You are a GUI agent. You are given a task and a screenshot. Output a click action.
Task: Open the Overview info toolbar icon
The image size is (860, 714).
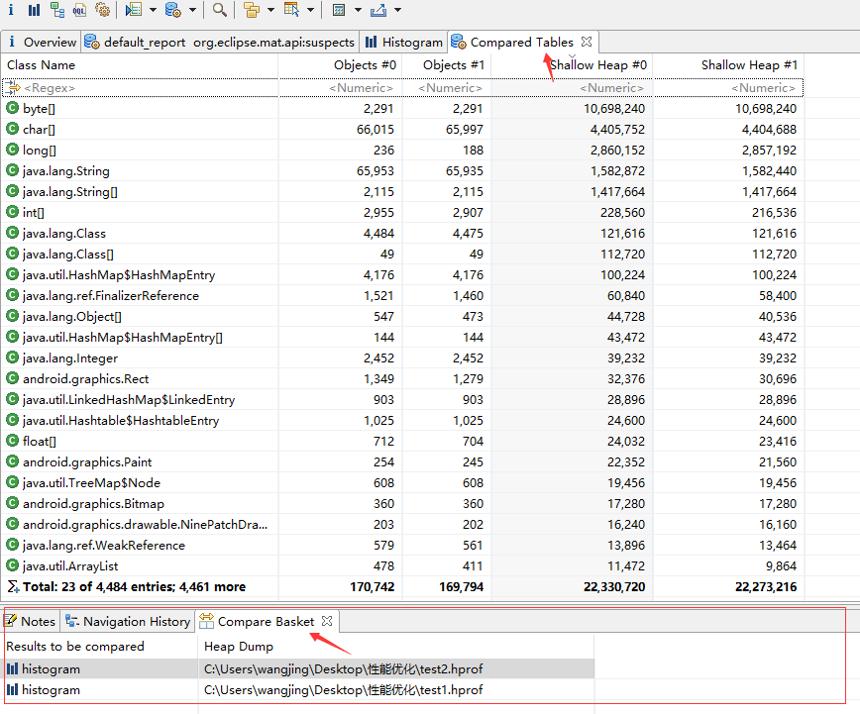10,9
